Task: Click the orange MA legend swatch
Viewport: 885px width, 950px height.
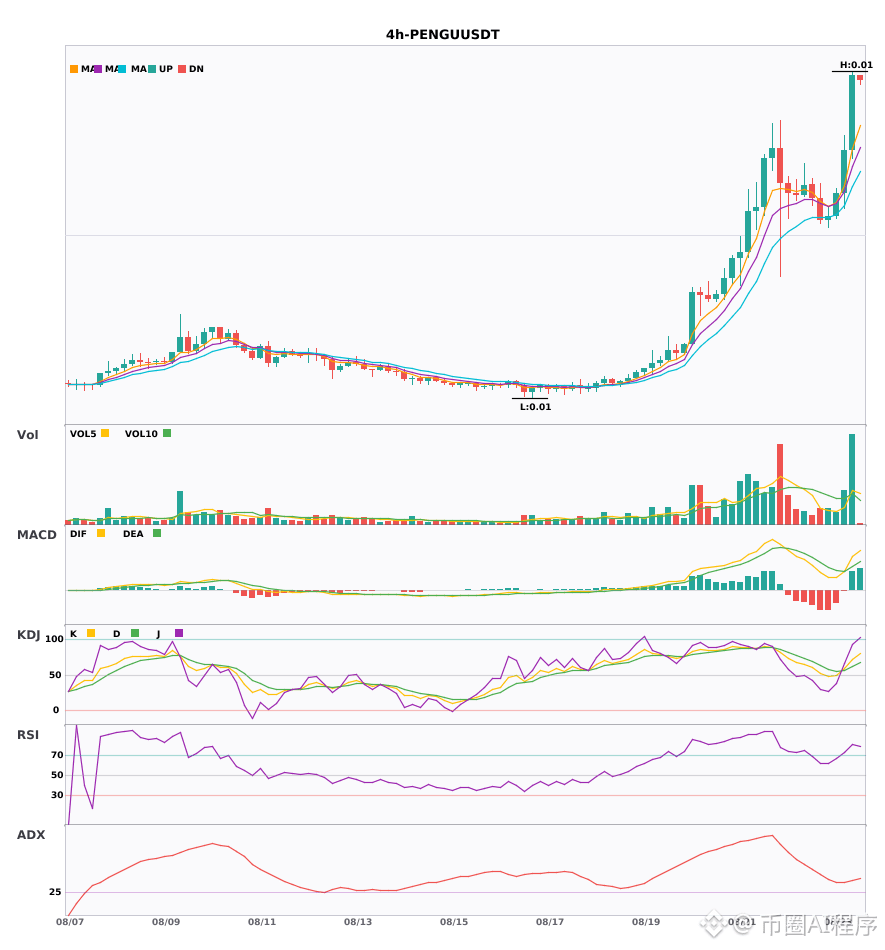Action: click(74, 69)
